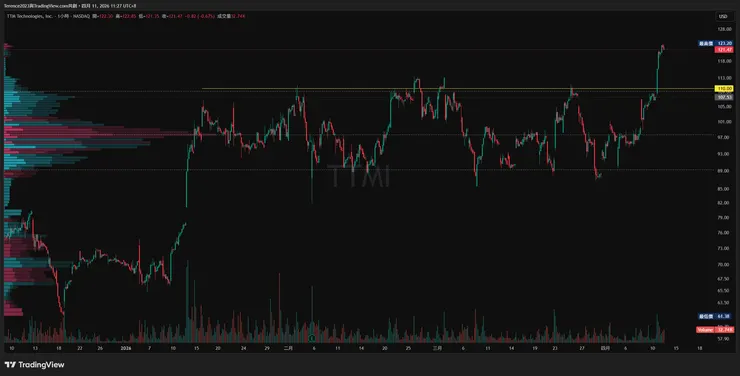Click the red 121.47 last price label
The height and width of the screenshot is (376, 740).
[724, 50]
